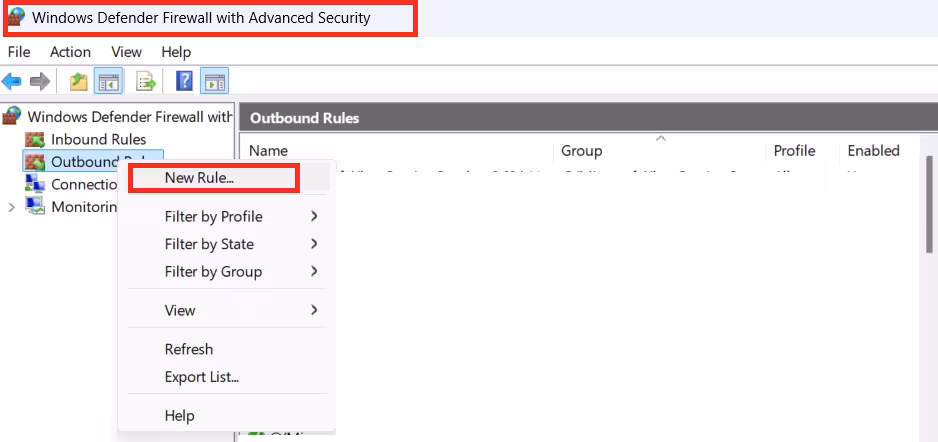Viewport: 938px width, 442px height.
Task: Choose Export List... from the context menu
Action: (227, 377)
